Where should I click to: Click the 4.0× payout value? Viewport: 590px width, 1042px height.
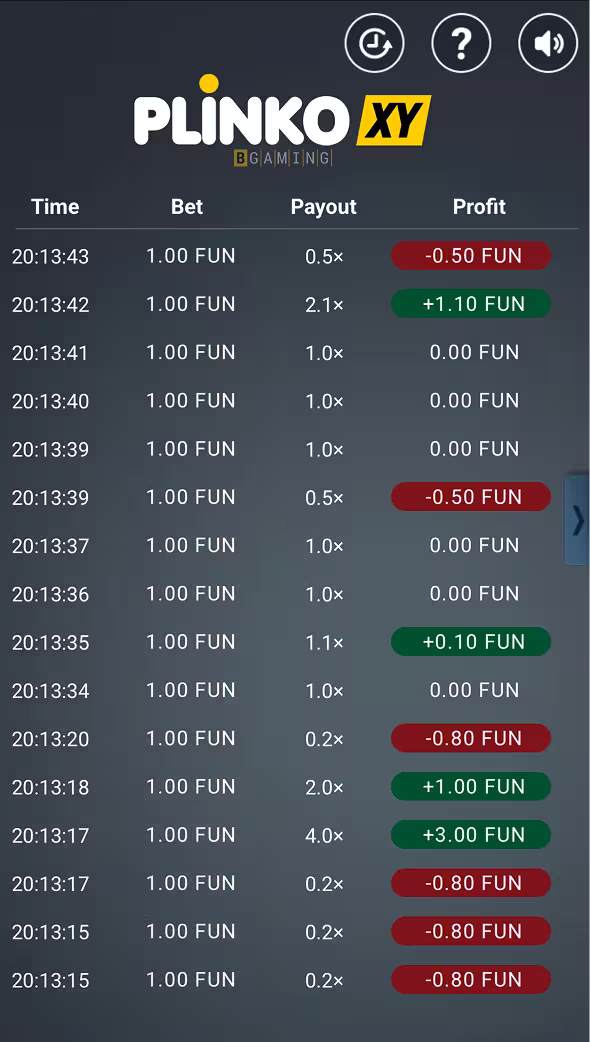(x=324, y=835)
